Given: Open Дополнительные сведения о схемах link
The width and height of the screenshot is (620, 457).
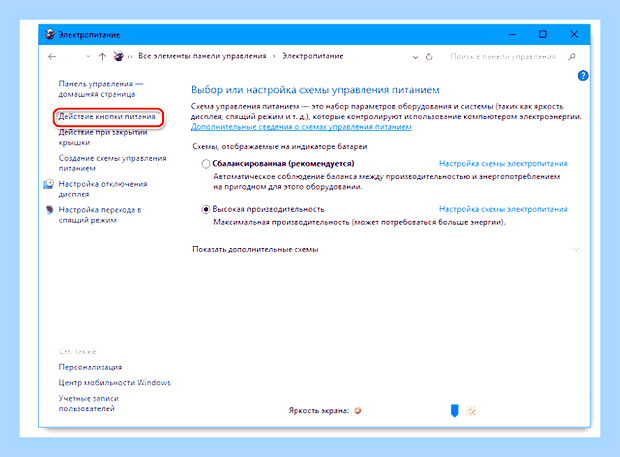Looking at the screenshot, I should point(301,127).
